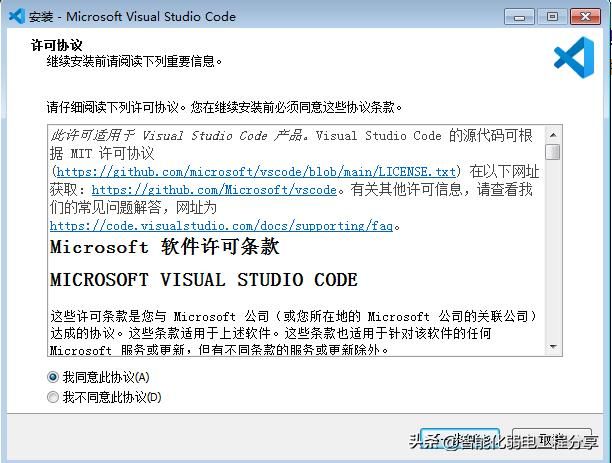Viewport: 612px width, 463px height.
Task: Click the bold 许可协议 page heading
Action: point(64,45)
